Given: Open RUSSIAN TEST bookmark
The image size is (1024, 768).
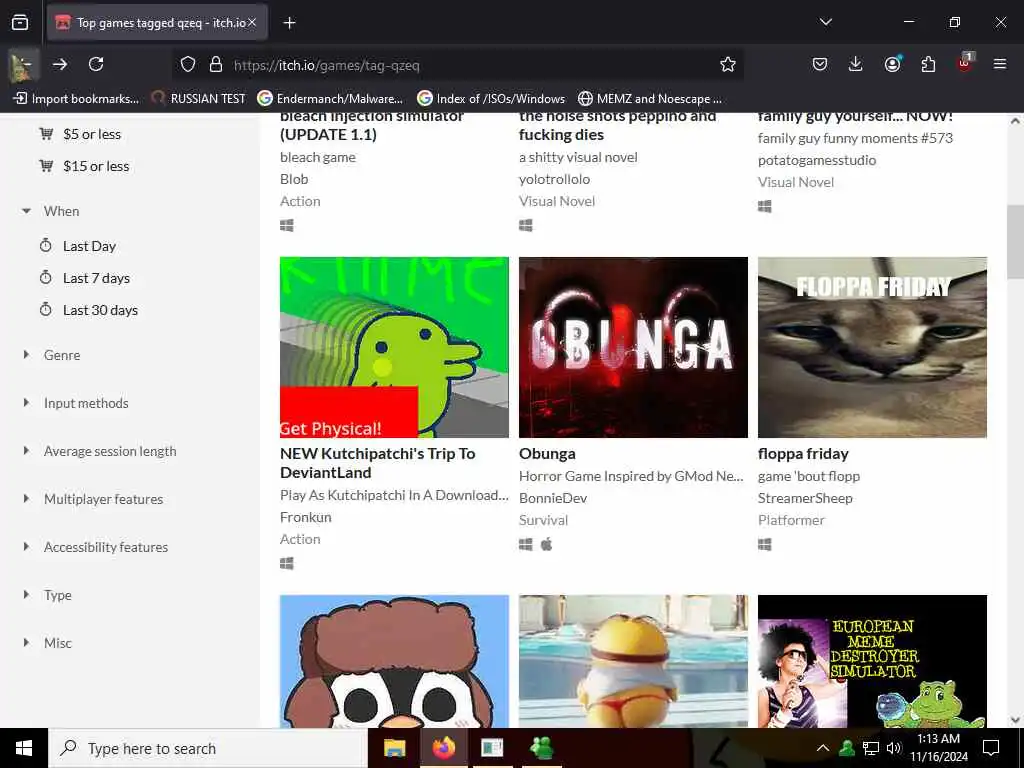Looking at the screenshot, I should click(x=199, y=99).
